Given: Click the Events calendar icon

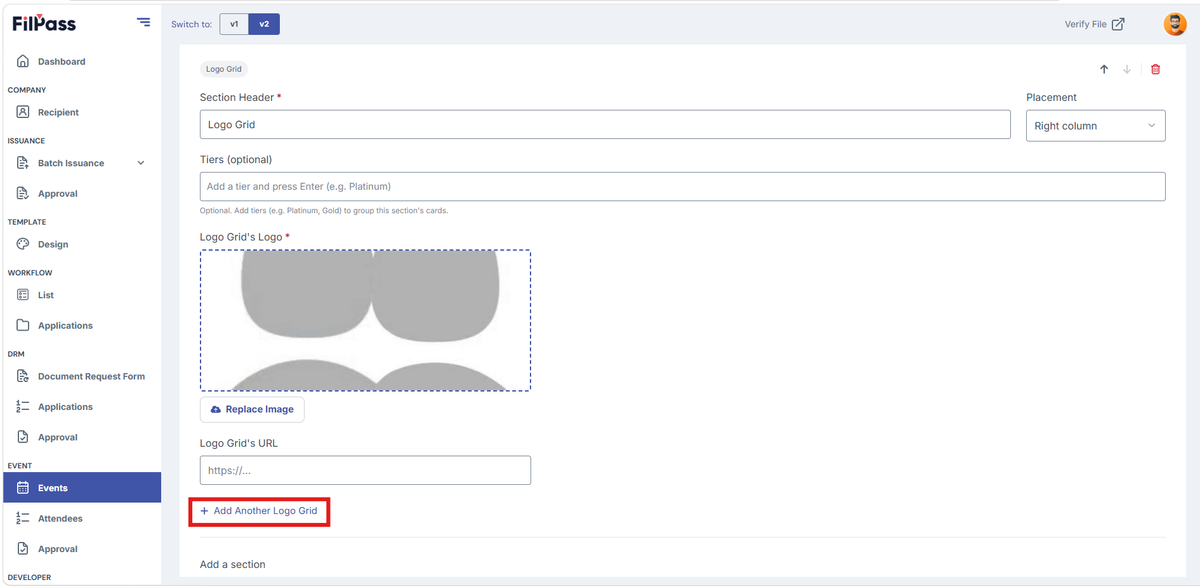Looking at the screenshot, I should (23, 488).
